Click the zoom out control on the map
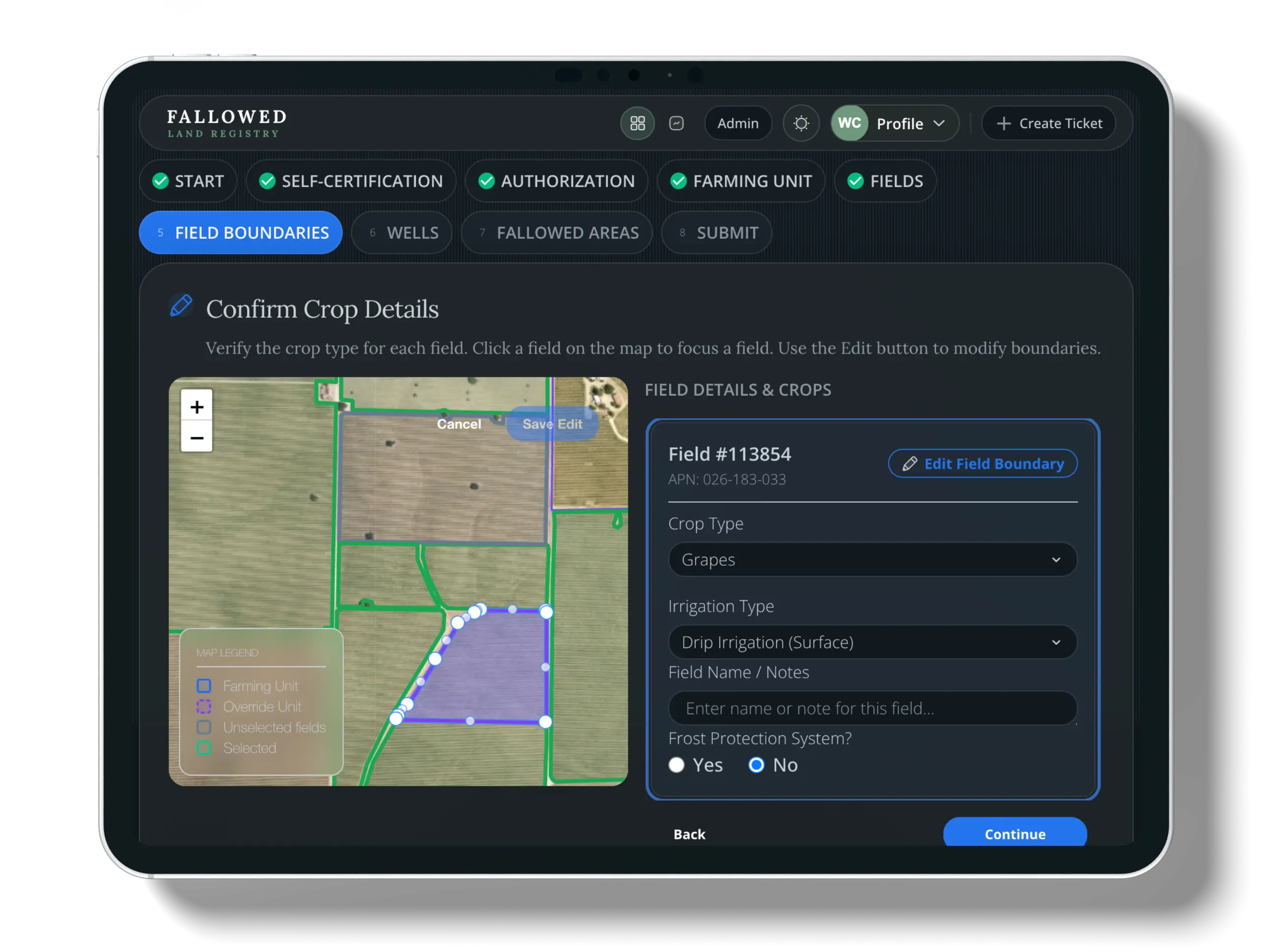Image resolution: width=1276 pixels, height=952 pixels. click(x=196, y=437)
